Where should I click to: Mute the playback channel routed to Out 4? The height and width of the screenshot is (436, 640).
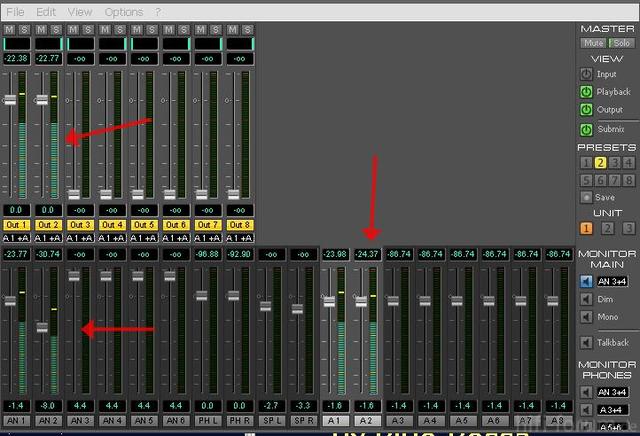[x=105, y=29]
